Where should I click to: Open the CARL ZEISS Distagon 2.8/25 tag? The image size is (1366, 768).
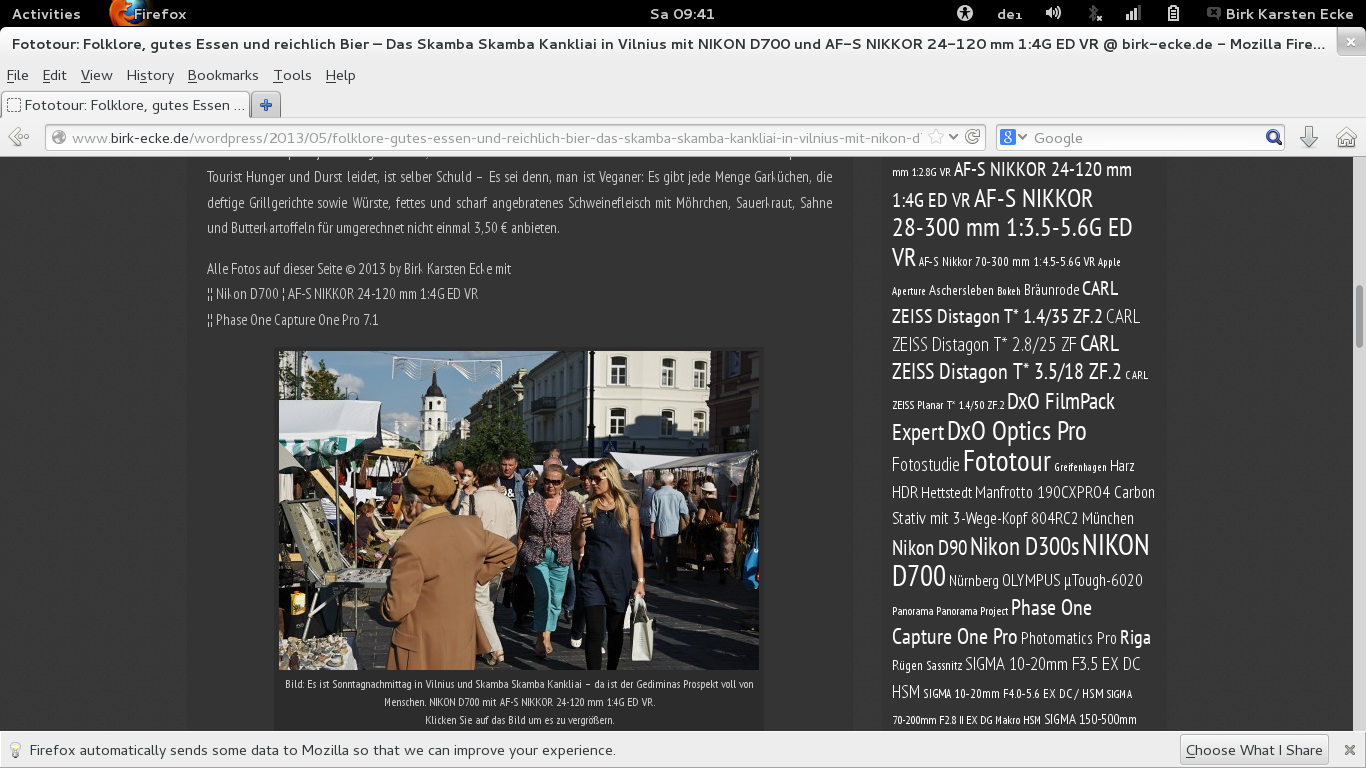point(1016,330)
